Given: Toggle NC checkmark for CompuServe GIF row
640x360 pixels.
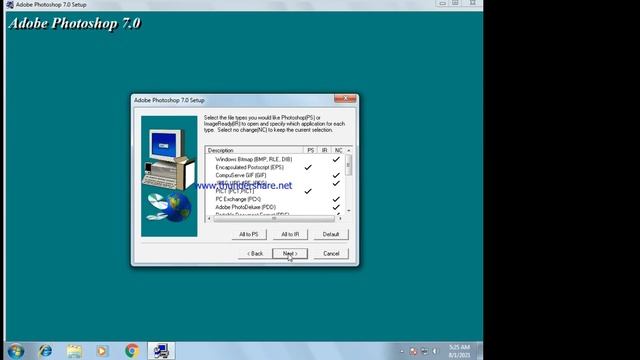Looking at the screenshot, I should coord(336,175).
